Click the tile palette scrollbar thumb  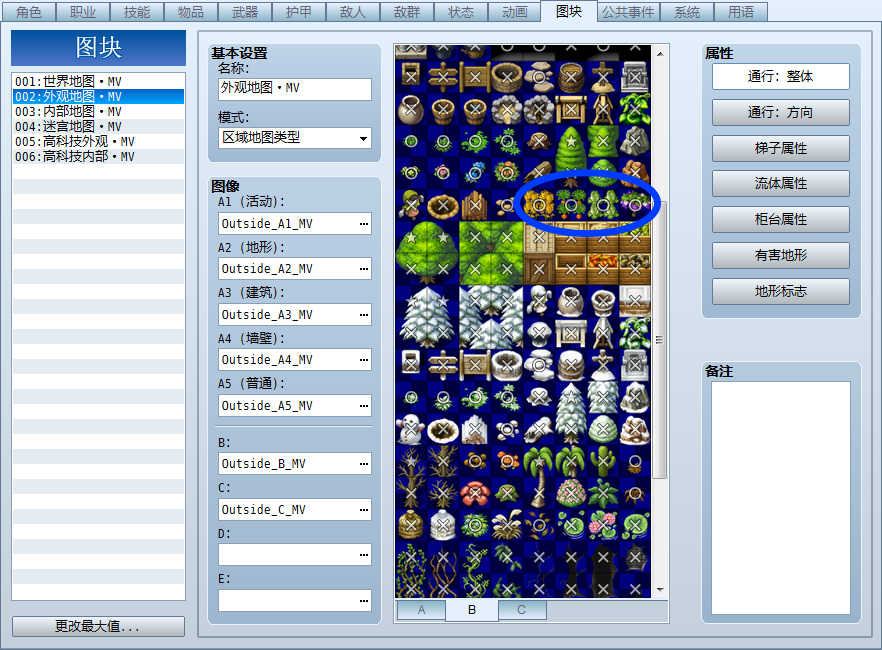[x=660, y=340]
